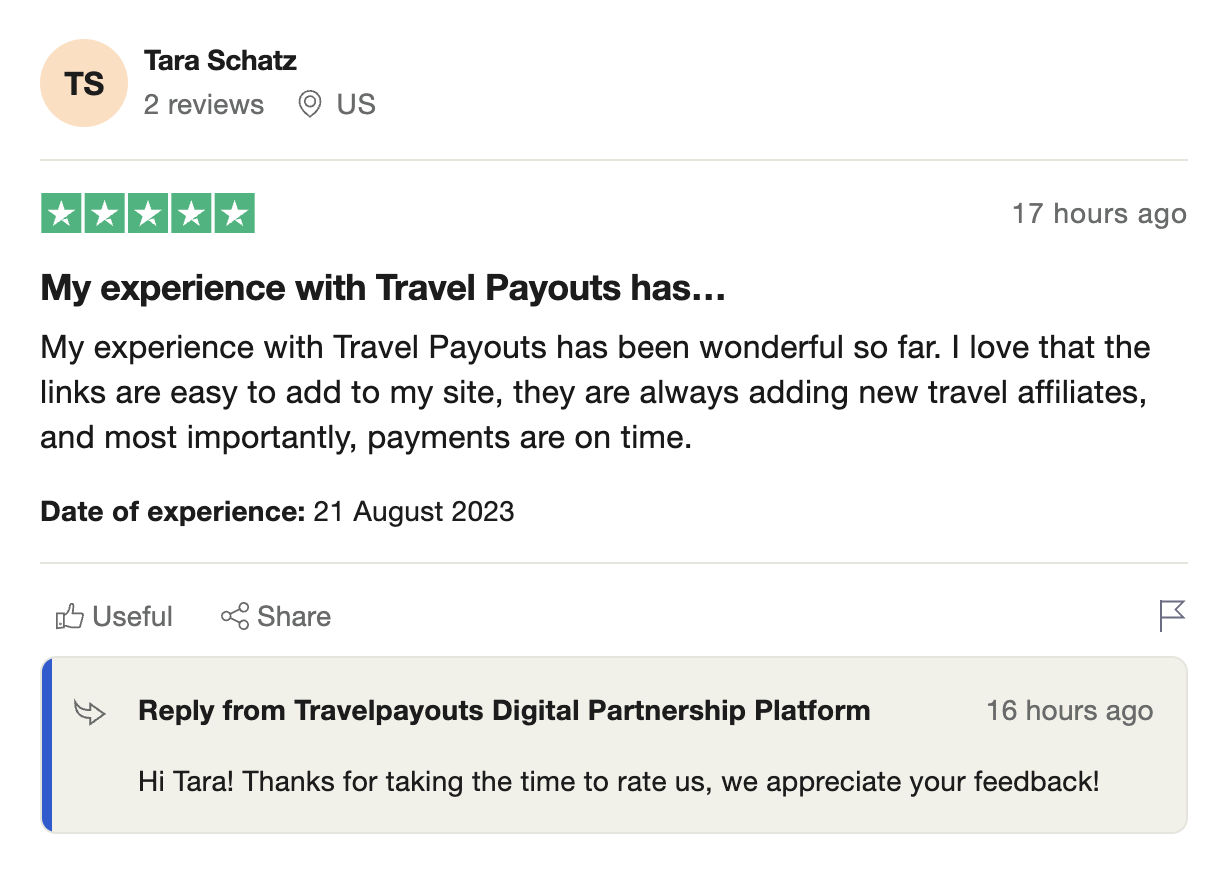Mark the review as Useful

tap(132, 617)
